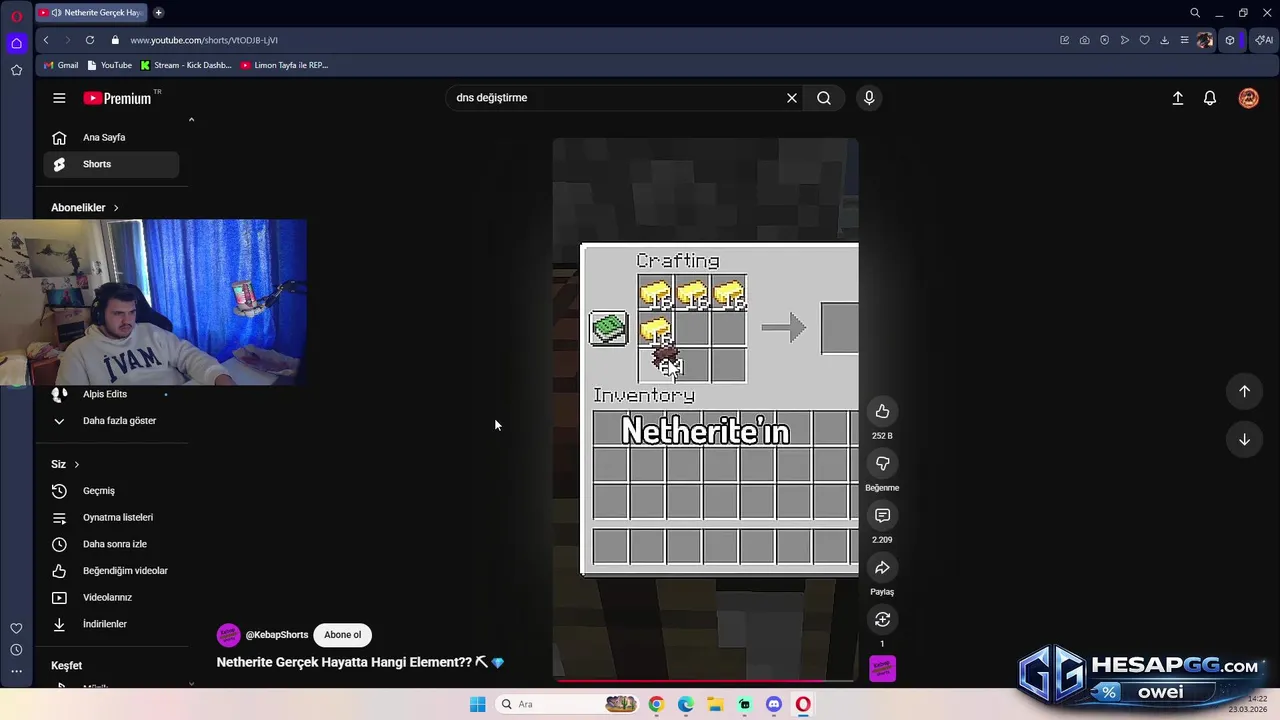Viewport: 1280px width, 720px height.
Task: Open Opera downloads icon
Action: pos(1165,40)
